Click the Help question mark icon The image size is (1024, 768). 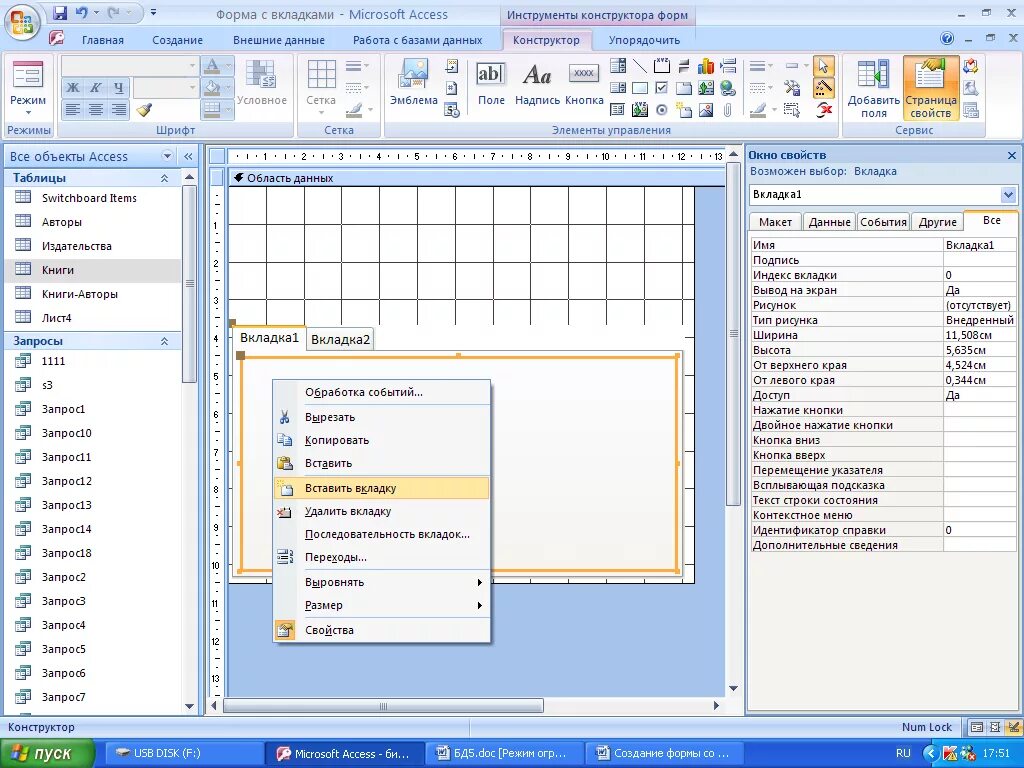point(947,39)
